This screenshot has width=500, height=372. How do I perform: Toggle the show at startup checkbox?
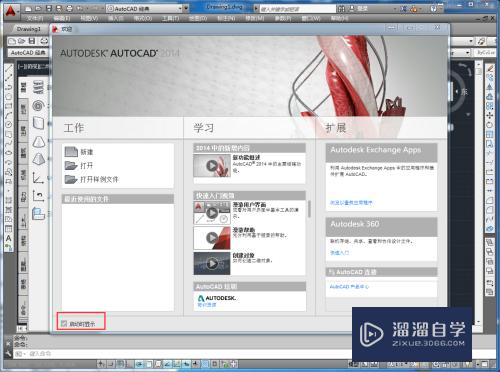click(64, 323)
